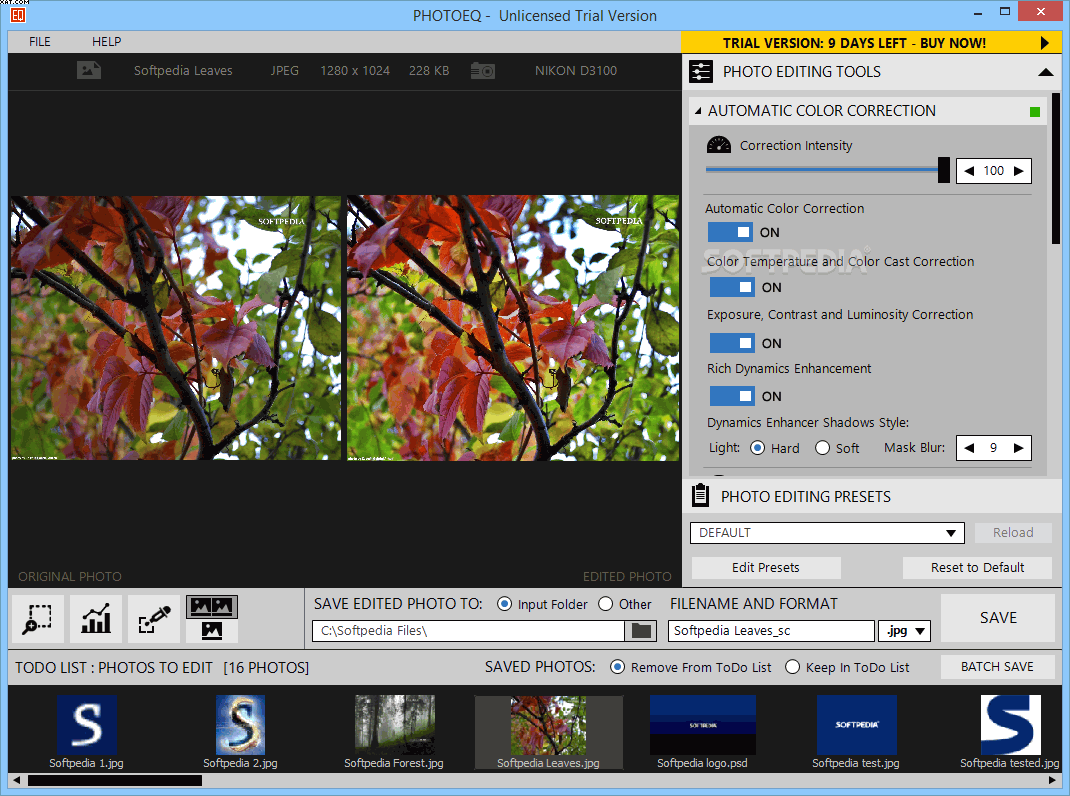Click the Correction Intensity gauge icon
This screenshot has height=796, width=1070.
(x=719, y=145)
